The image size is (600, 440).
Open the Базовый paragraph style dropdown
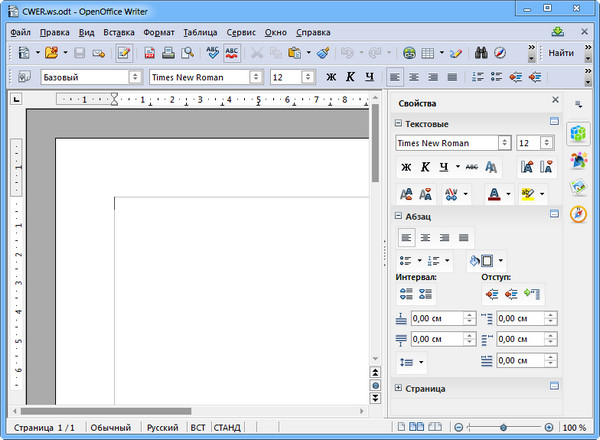tap(135, 77)
